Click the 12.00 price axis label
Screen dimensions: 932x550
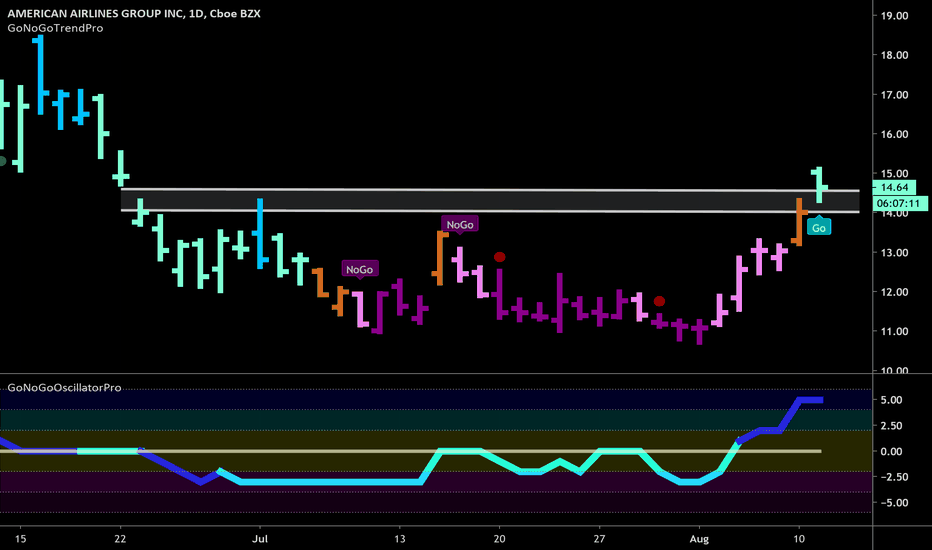[894, 292]
